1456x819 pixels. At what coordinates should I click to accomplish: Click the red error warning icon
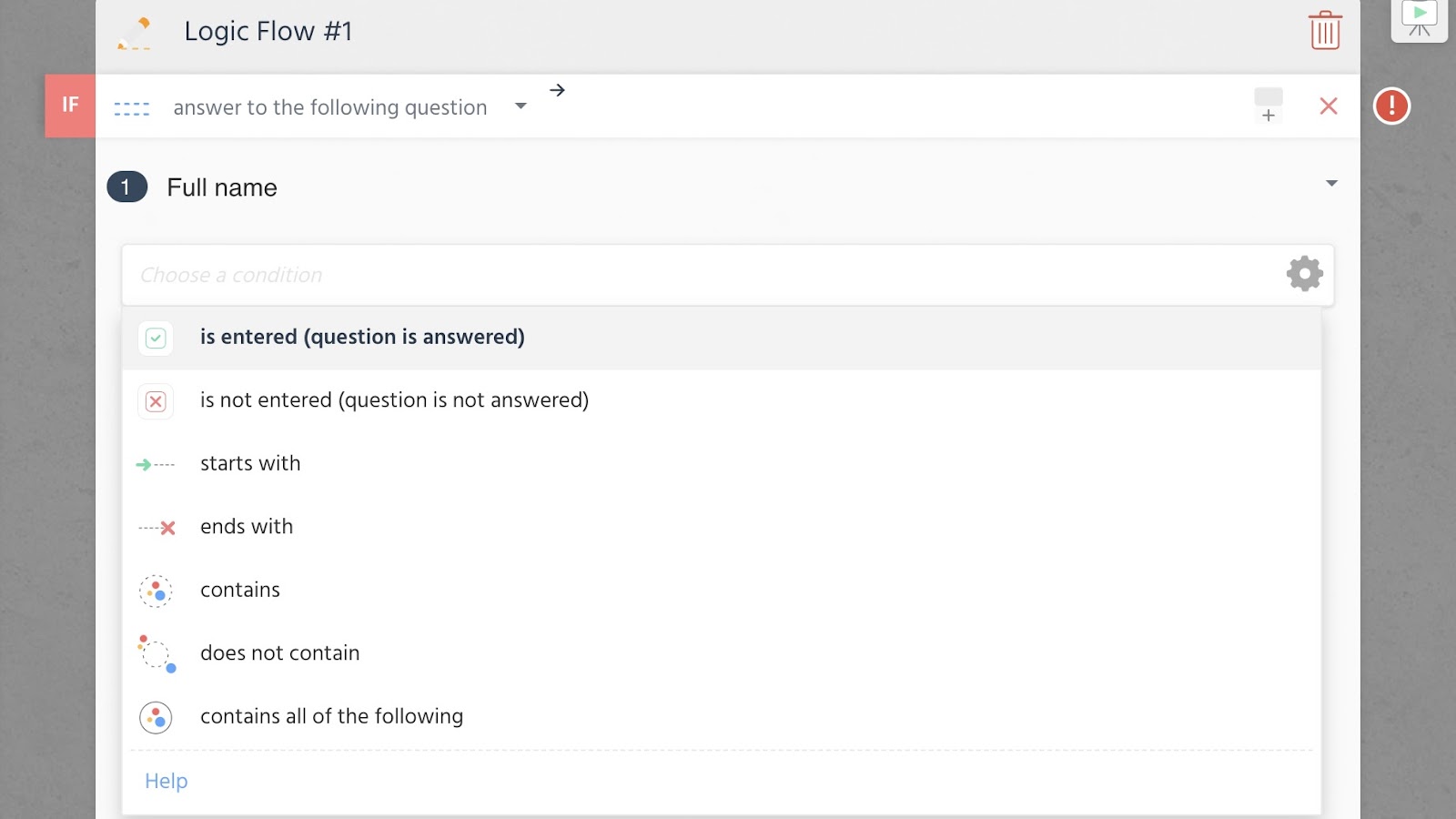point(1391,106)
